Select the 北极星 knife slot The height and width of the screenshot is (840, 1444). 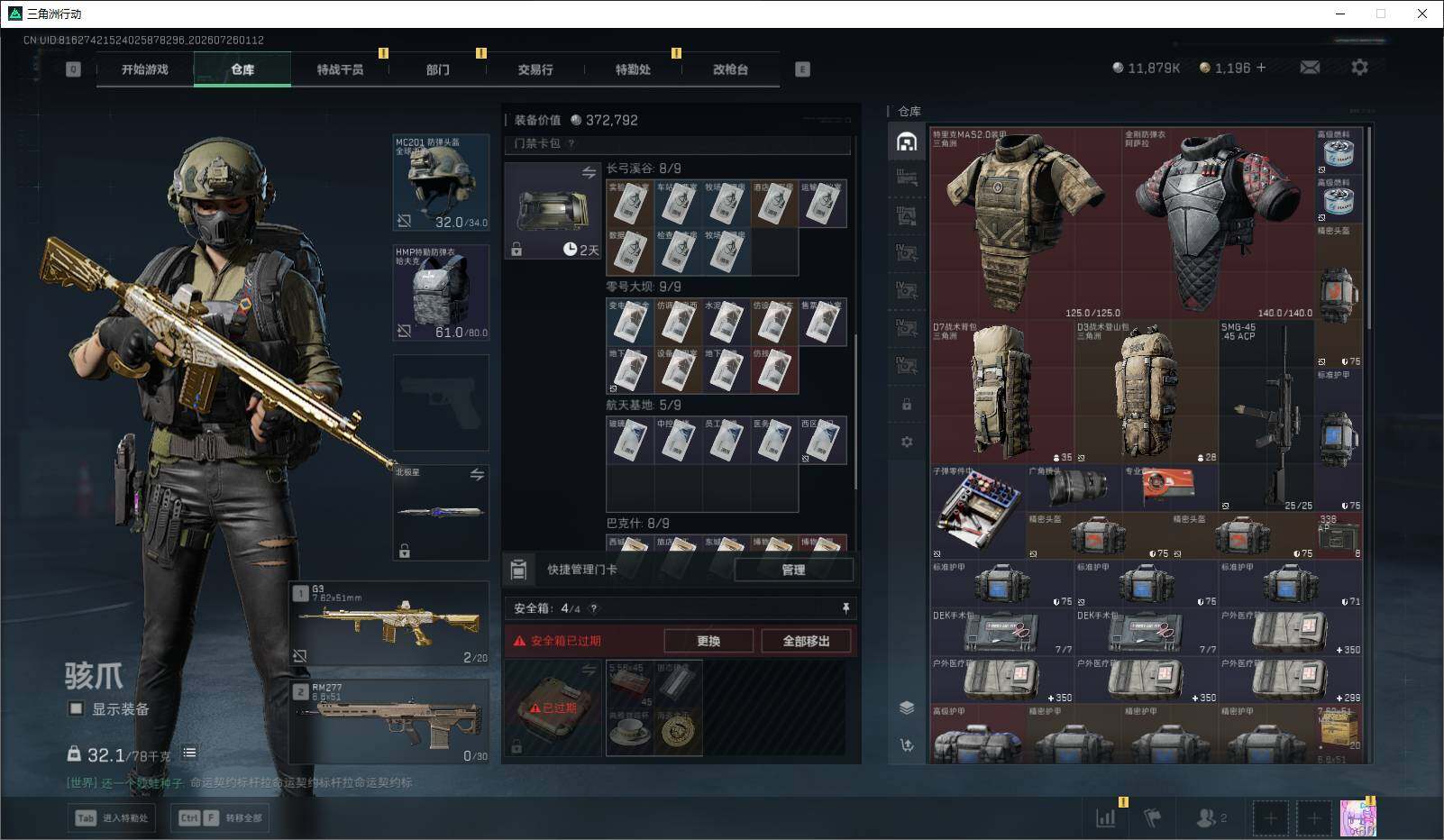coord(442,512)
